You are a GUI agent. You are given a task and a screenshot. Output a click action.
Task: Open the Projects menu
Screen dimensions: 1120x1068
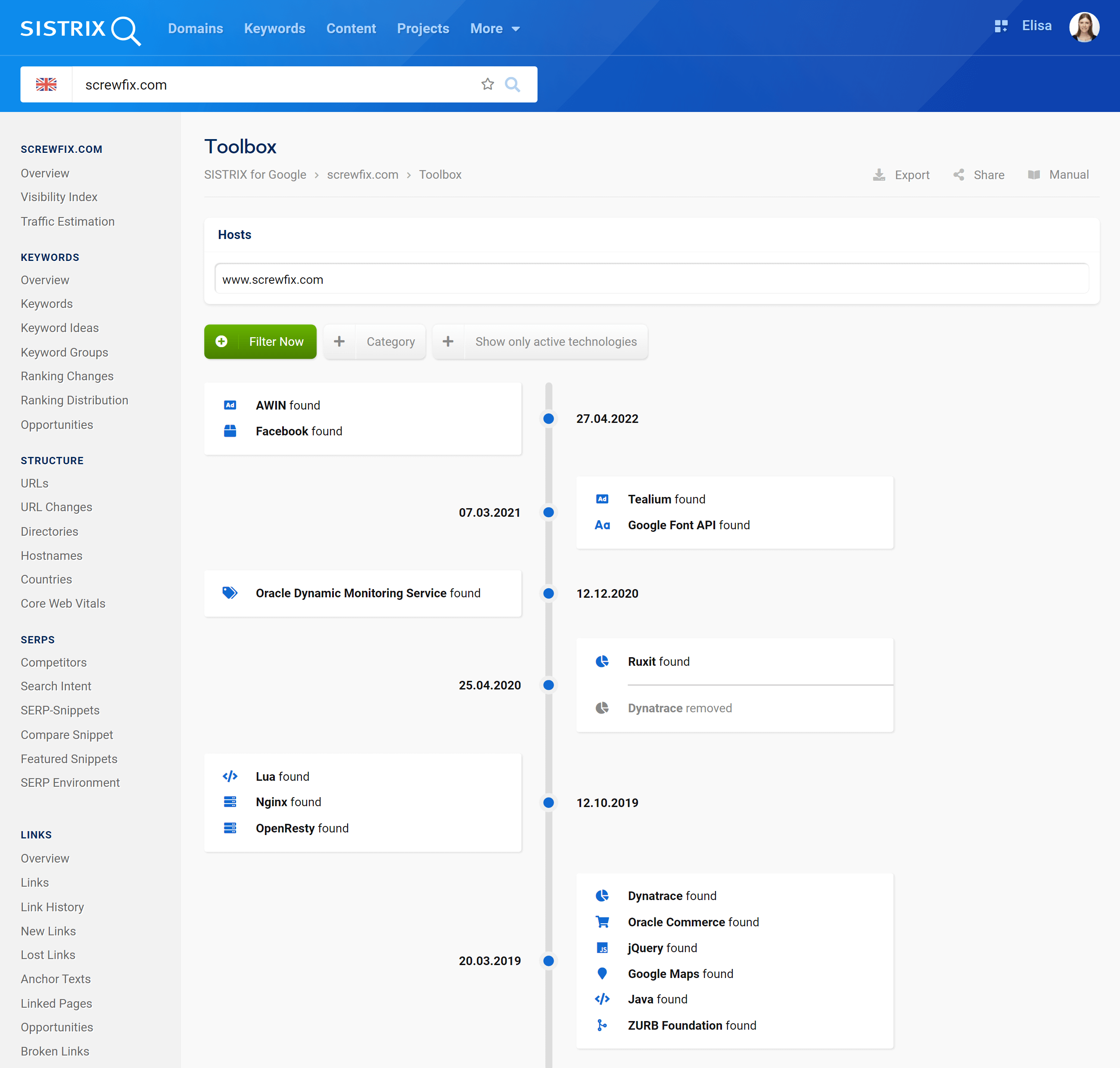pos(423,28)
